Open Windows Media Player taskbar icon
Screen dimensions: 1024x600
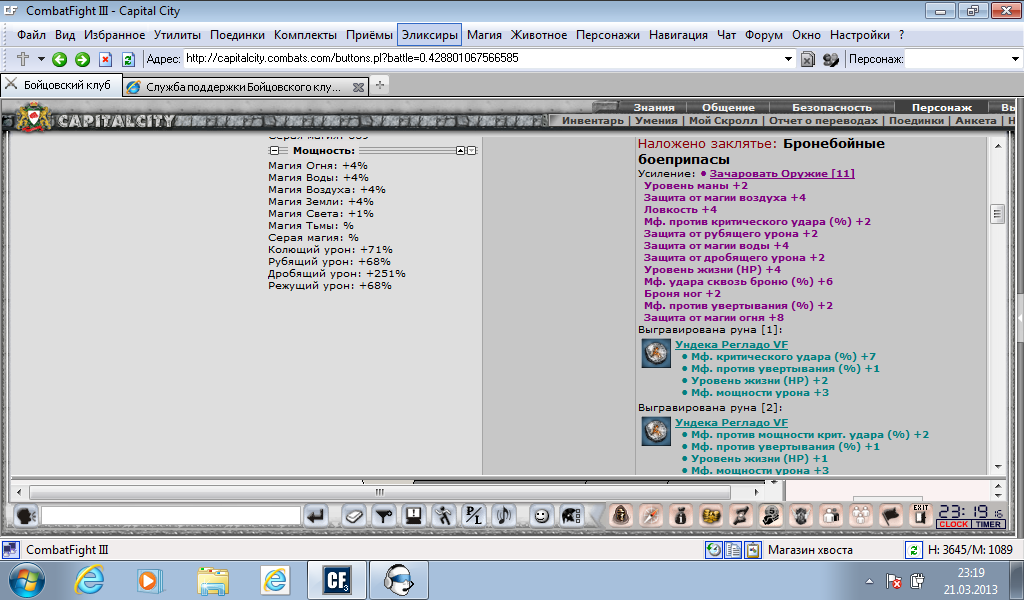[x=150, y=580]
